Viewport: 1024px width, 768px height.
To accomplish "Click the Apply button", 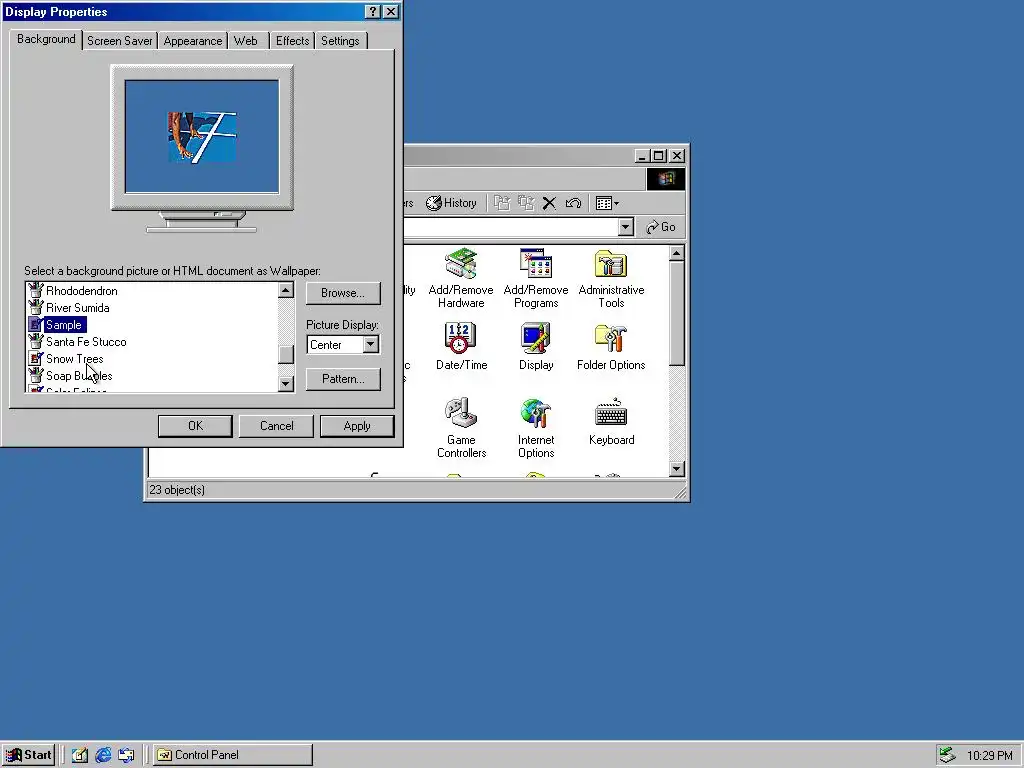I will [x=357, y=426].
